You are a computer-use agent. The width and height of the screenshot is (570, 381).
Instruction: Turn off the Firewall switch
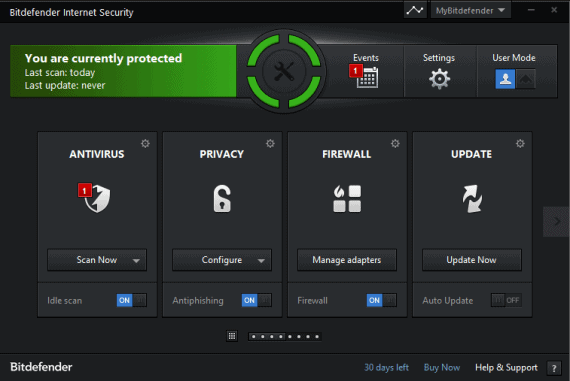coord(382,300)
